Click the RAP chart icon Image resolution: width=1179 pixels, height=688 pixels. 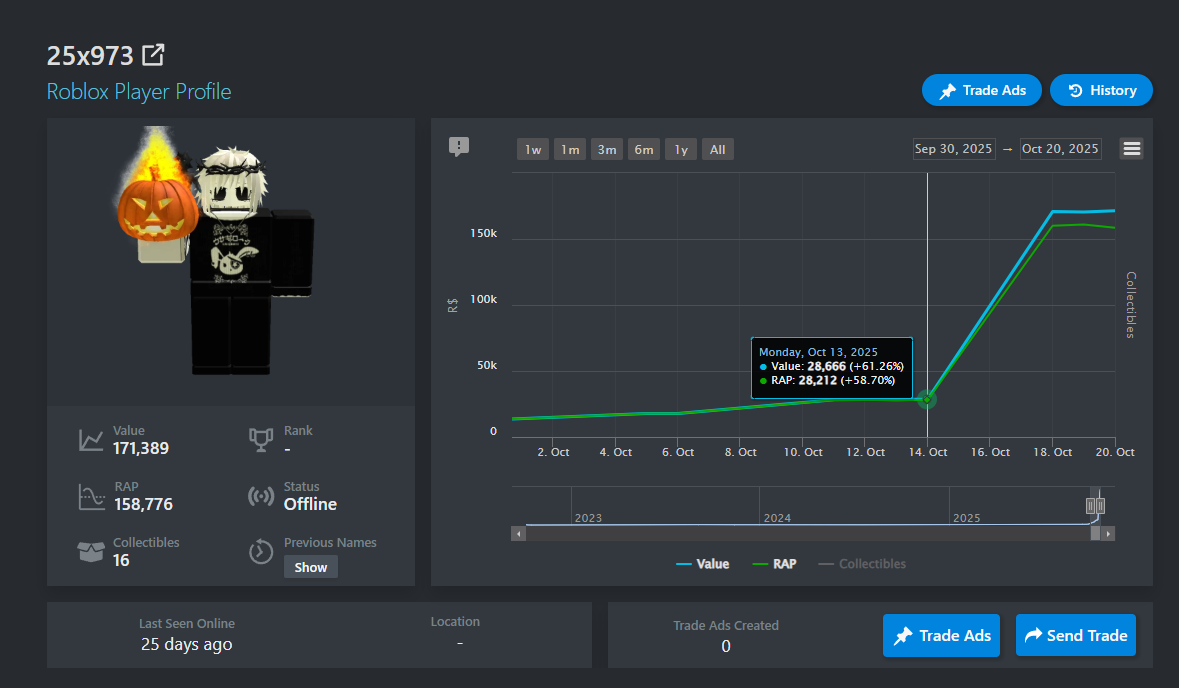tap(91, 496)
